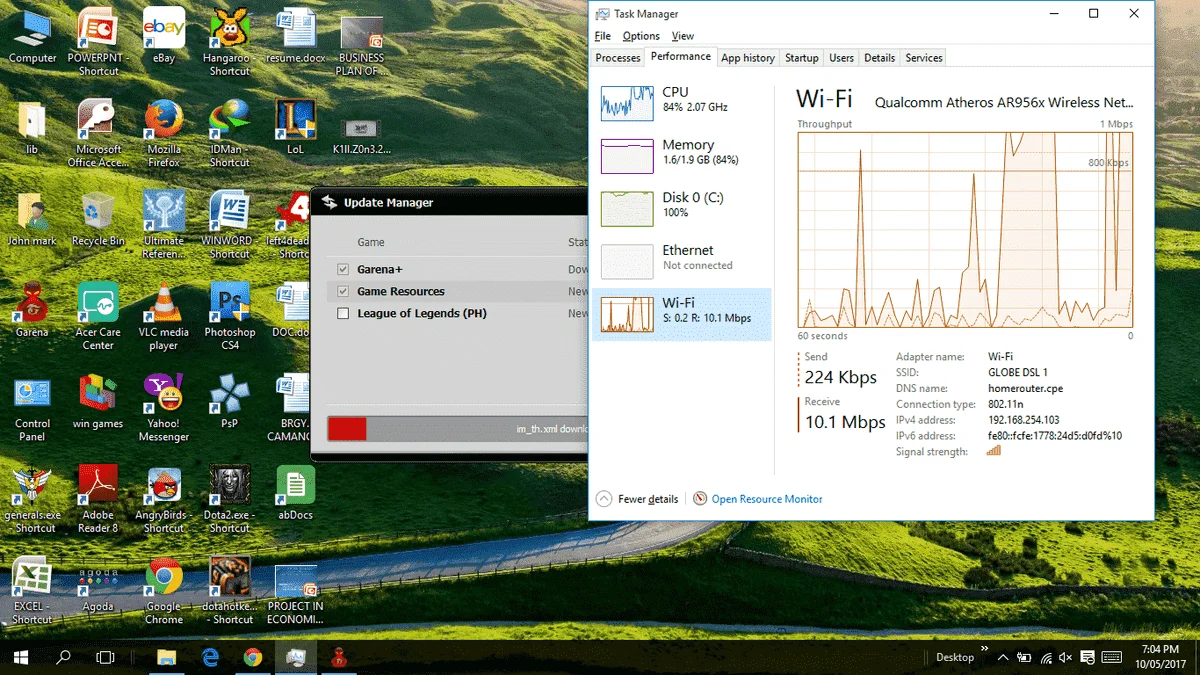Viewport: 1200px width, 675px height.
Task: Open the Hangaroo shortcut icon
Action: [x=230, y=40]
